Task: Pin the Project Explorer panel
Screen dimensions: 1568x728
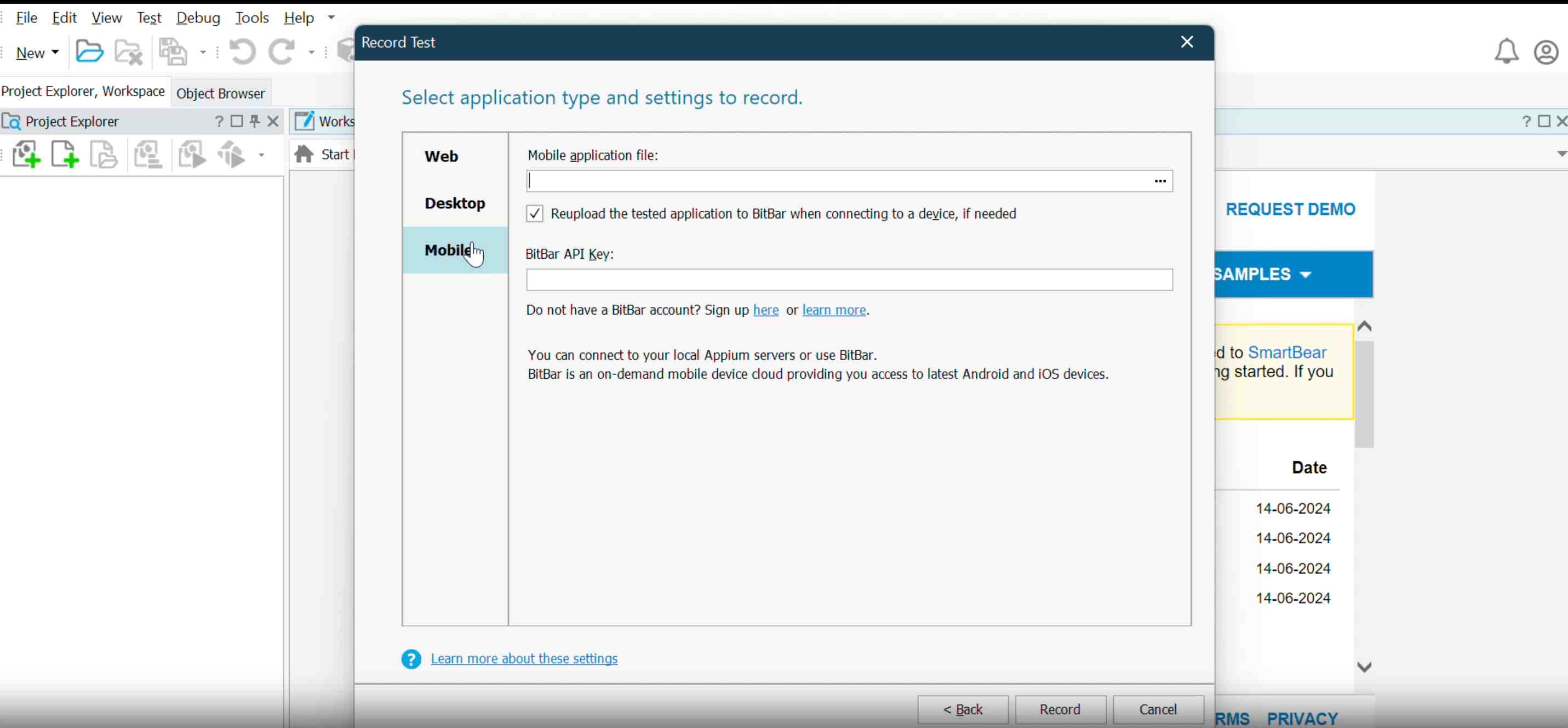Action: (x=255, y=121)
